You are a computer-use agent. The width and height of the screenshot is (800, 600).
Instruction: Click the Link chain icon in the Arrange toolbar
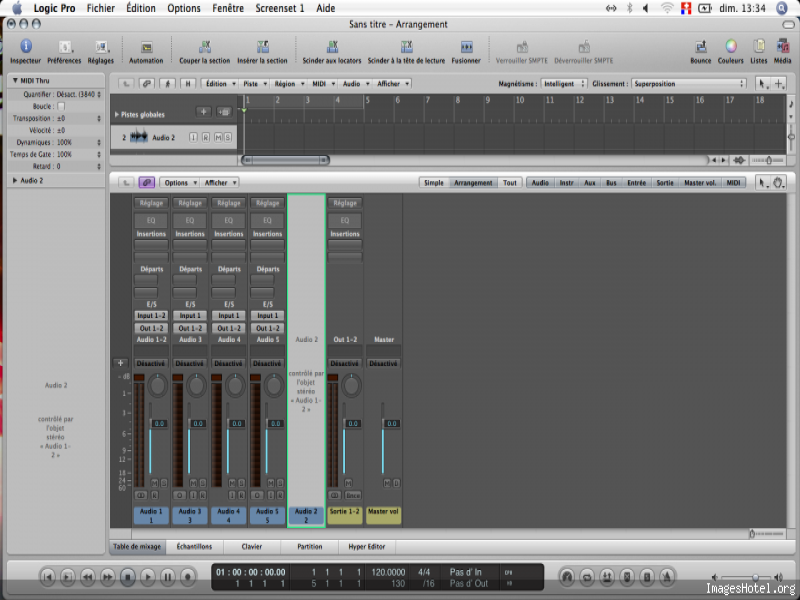146,84
